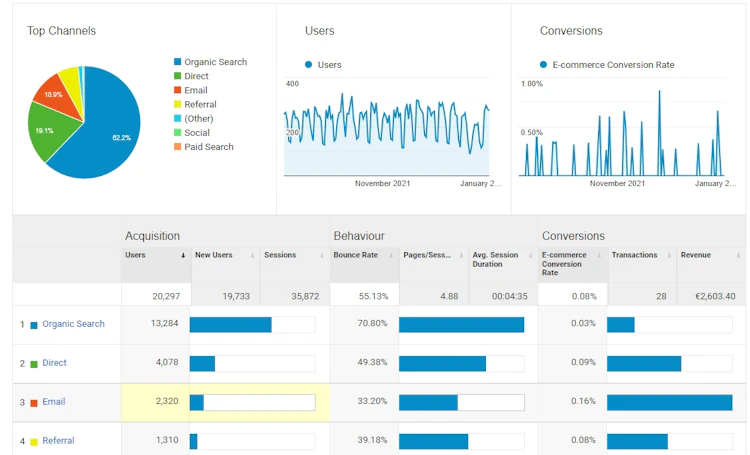The height and width of the screenshot is (455, 750).
Task: Sort by the Transactions column arrow
Action: [x=669, y=255]
